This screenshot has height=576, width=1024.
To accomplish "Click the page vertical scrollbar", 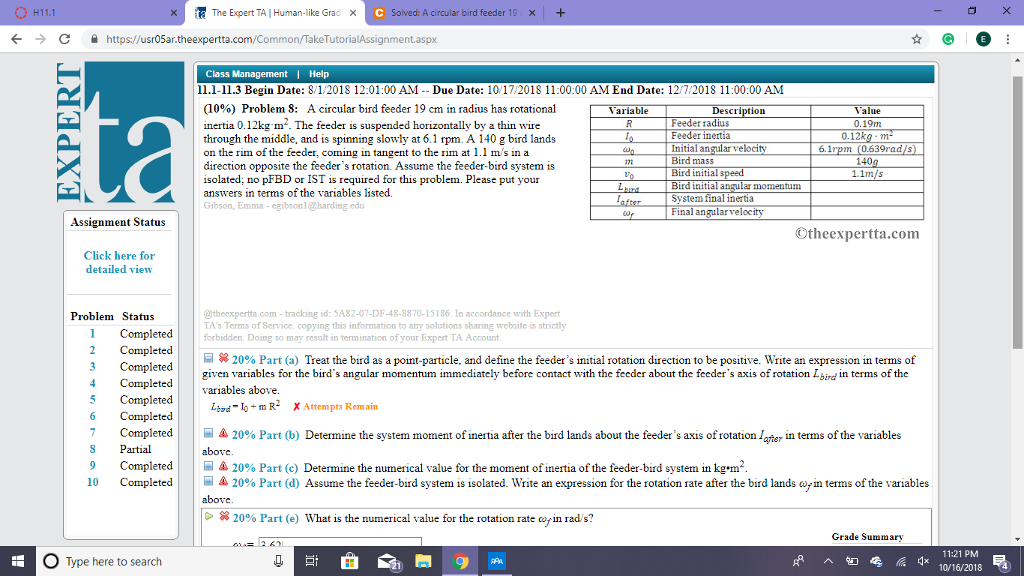I will point(1017,213).
